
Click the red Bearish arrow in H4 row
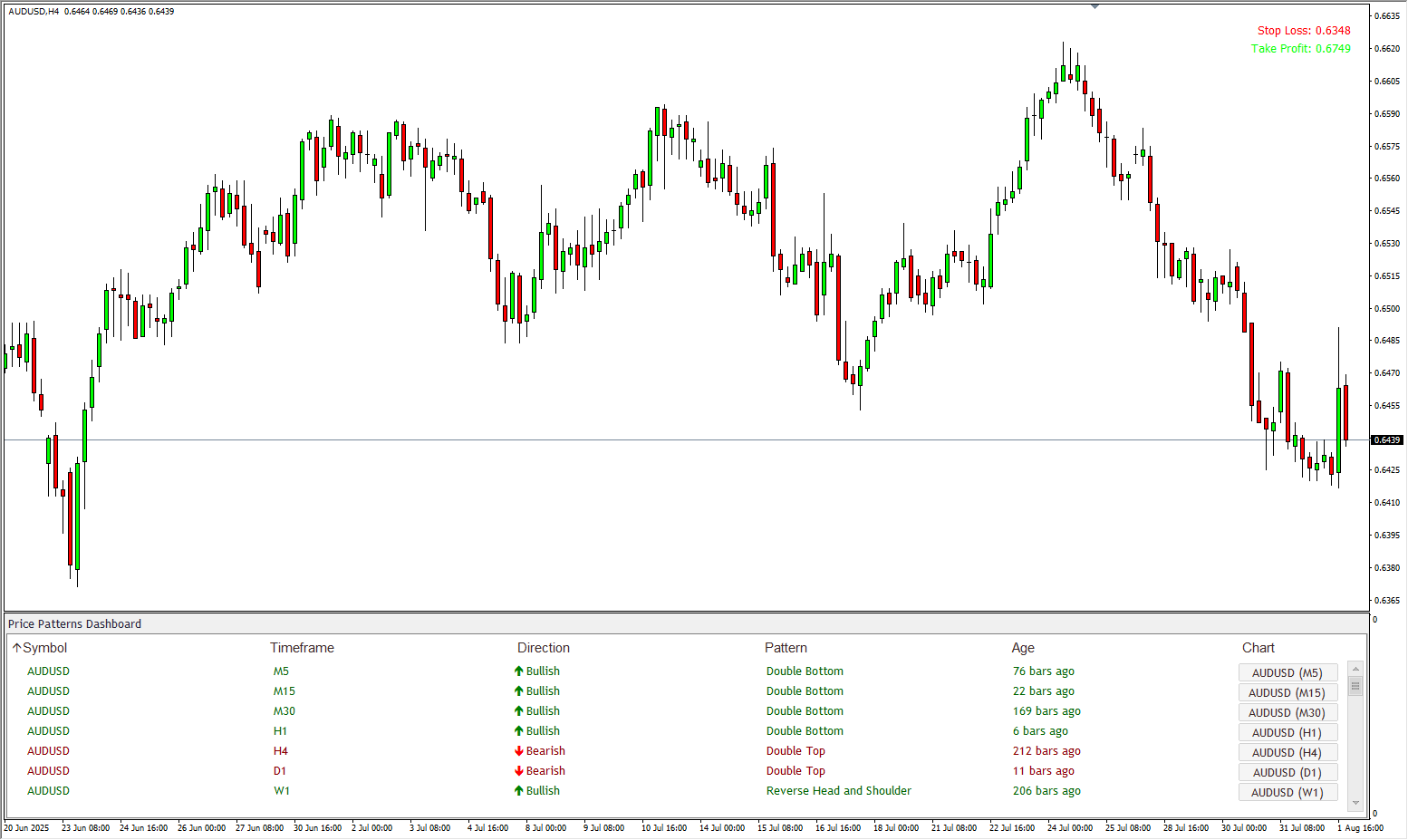[x=518, y=751]
